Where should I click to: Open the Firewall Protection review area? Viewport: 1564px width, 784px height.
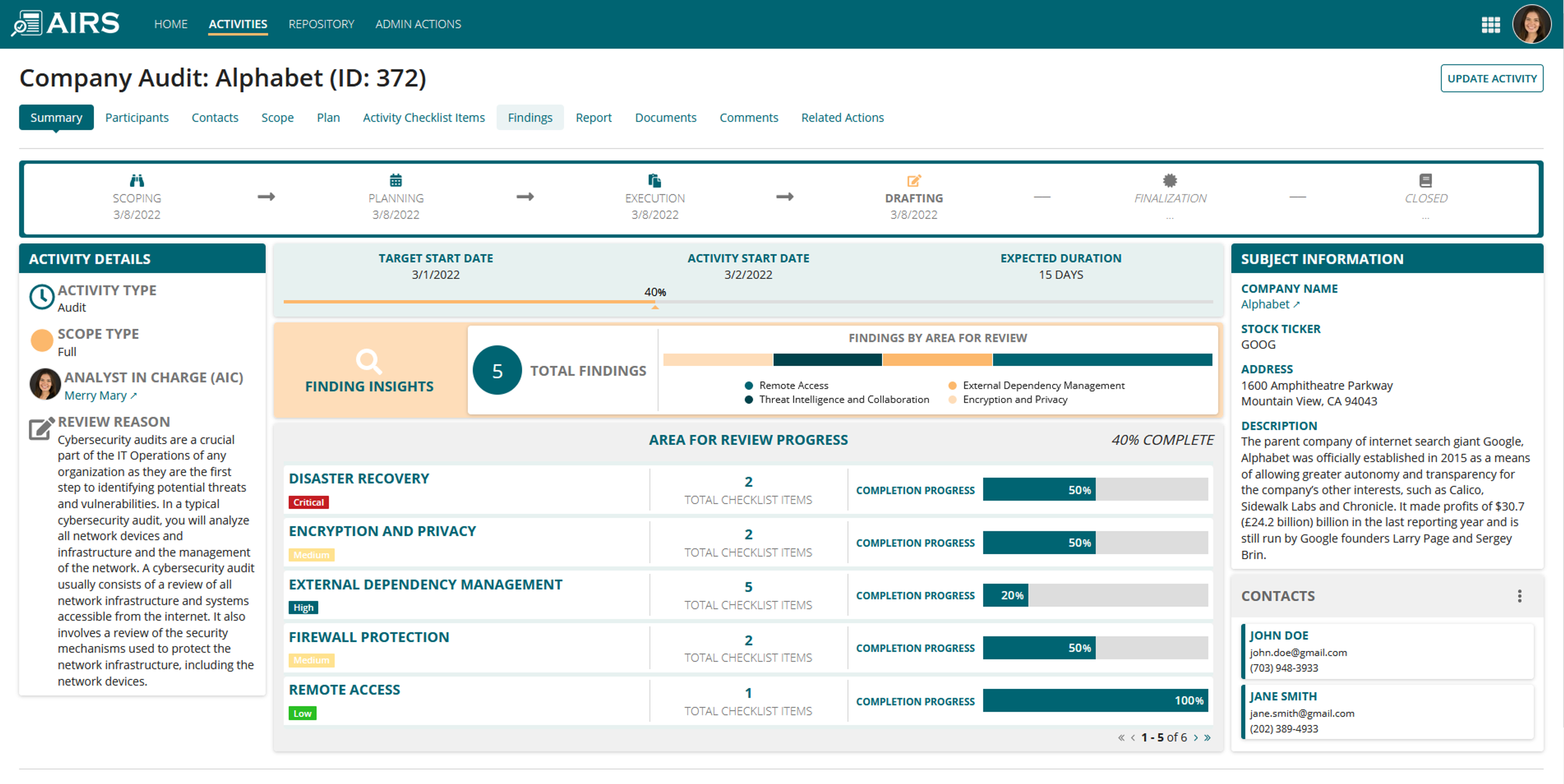tap(369, 638)
